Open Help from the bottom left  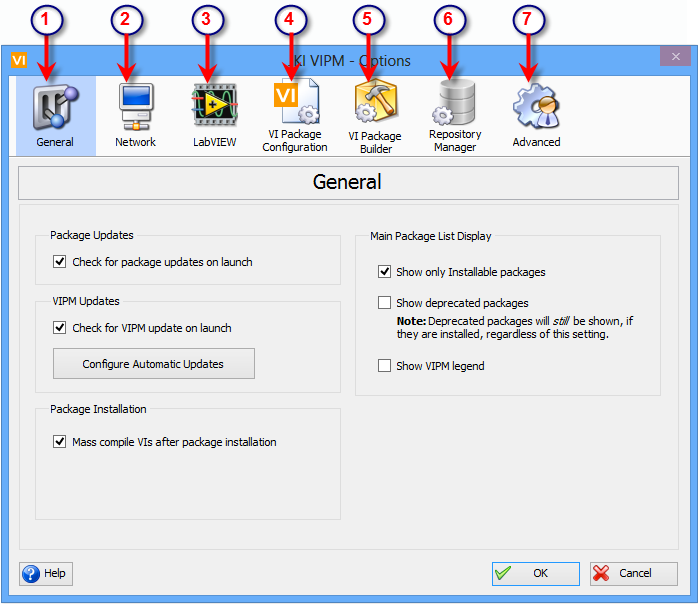(x=46, y=573)
